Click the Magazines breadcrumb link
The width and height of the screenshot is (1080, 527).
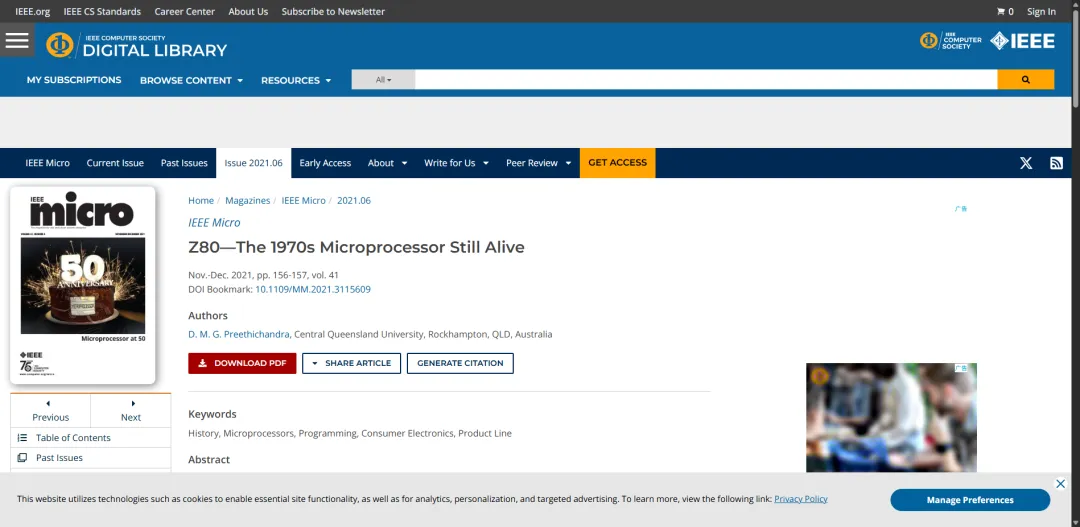pos(247,200)
